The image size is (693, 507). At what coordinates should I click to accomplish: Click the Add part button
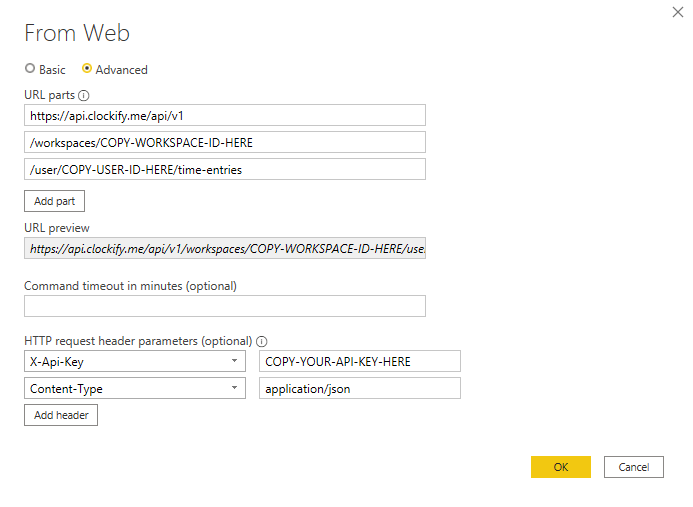click(x=54, y=201)
